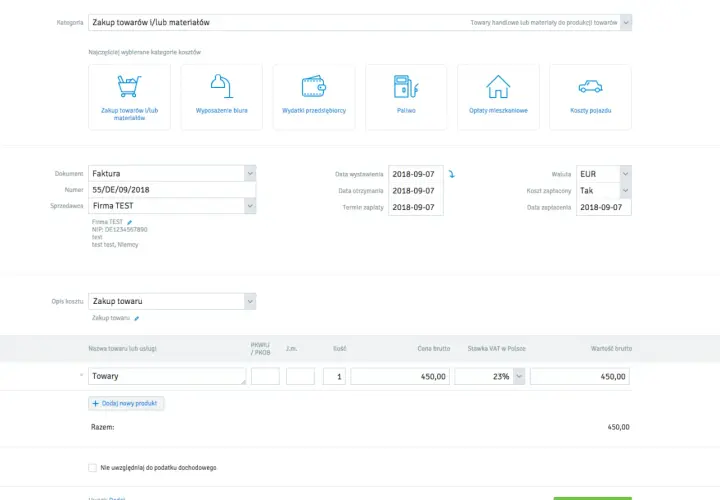Expand the Dokument Faktura dropdown

point(250,174)
